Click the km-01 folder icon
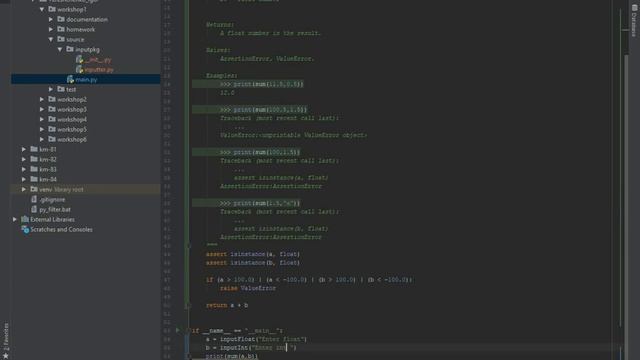This screenshot has height=360, width=640. coord(34,149)
